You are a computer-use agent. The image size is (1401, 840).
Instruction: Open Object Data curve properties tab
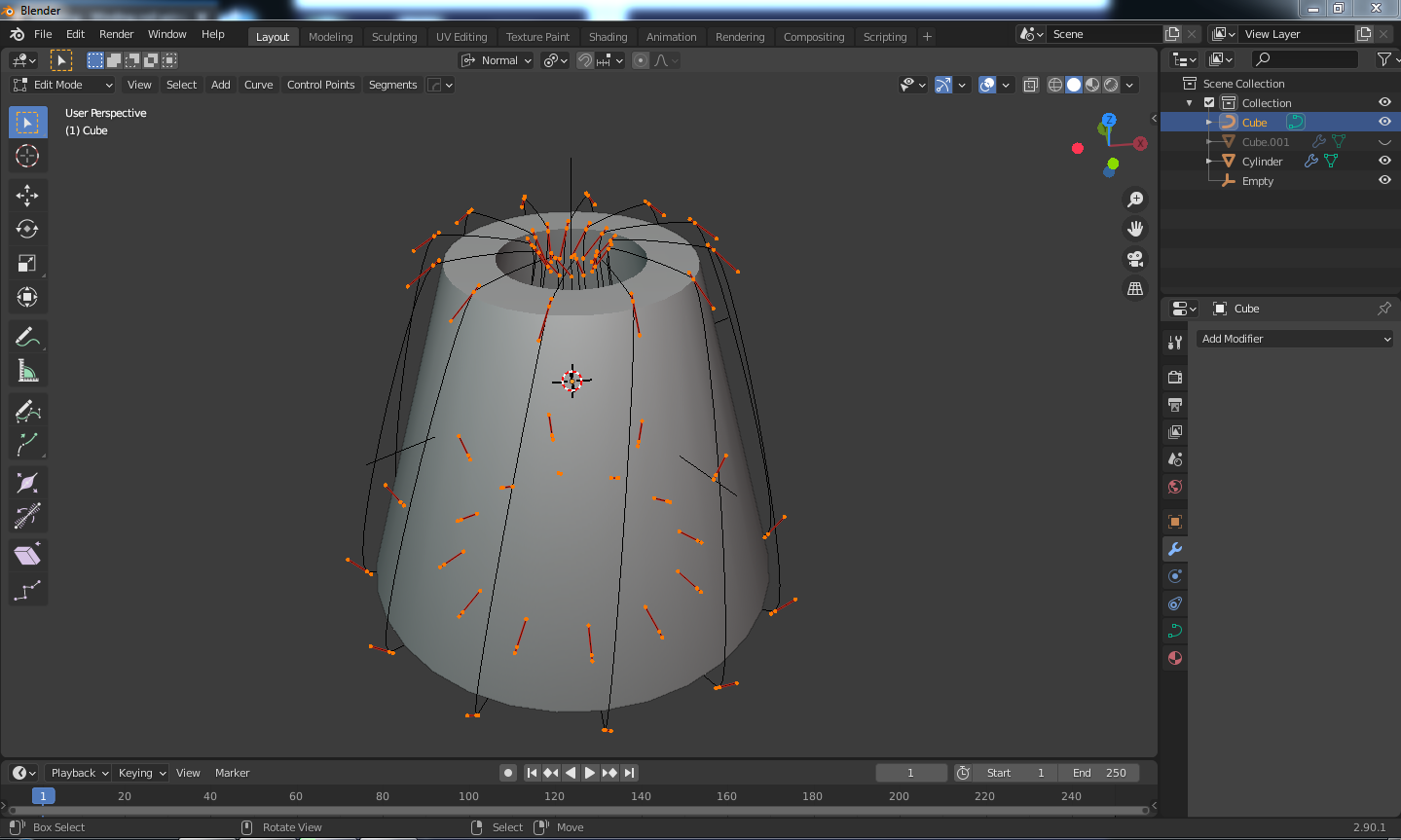[x=1175, y=631]
